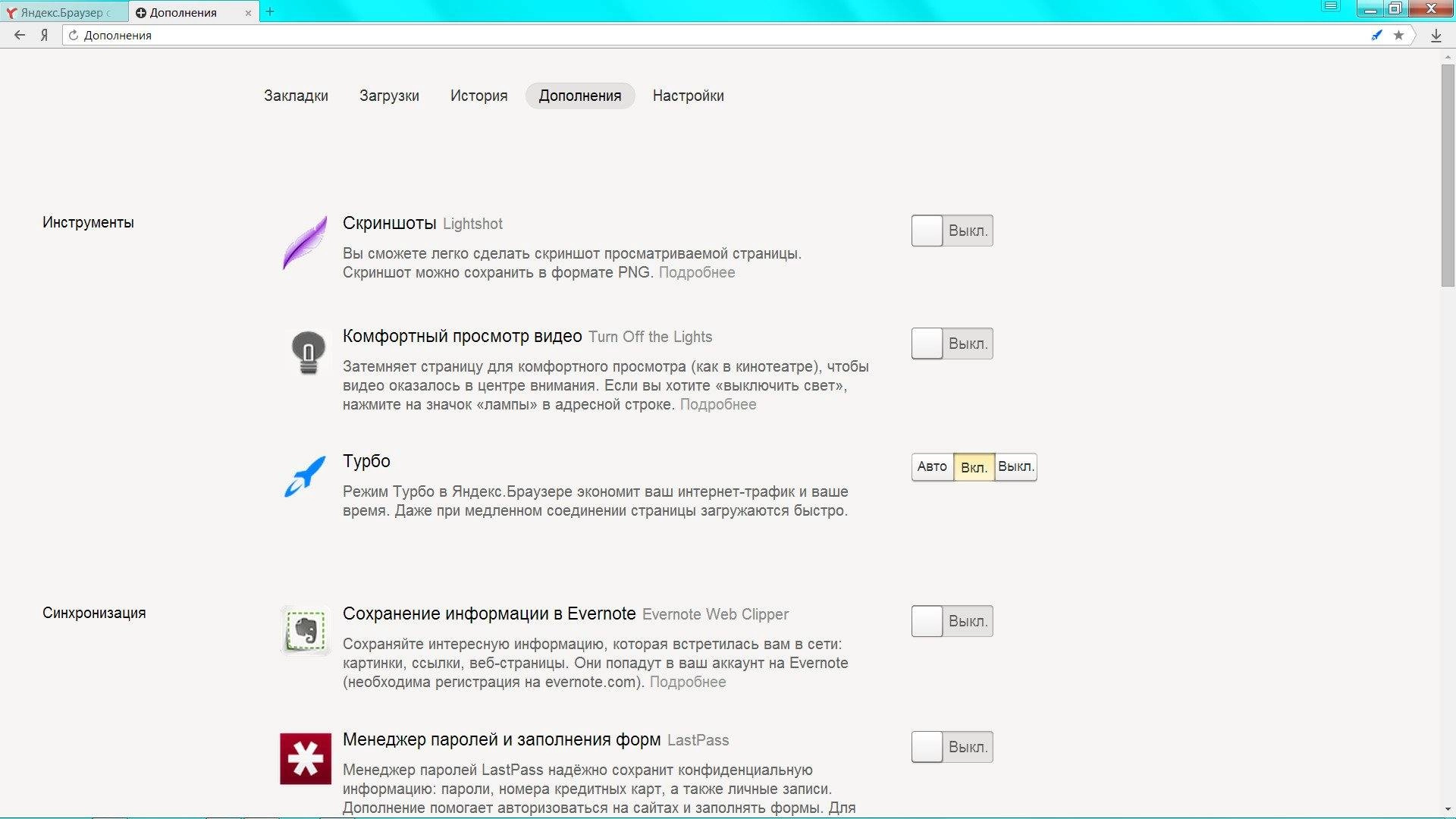Click the back arrow navigation button
This screenshot has height=819, width=1456.
(20, 35)
